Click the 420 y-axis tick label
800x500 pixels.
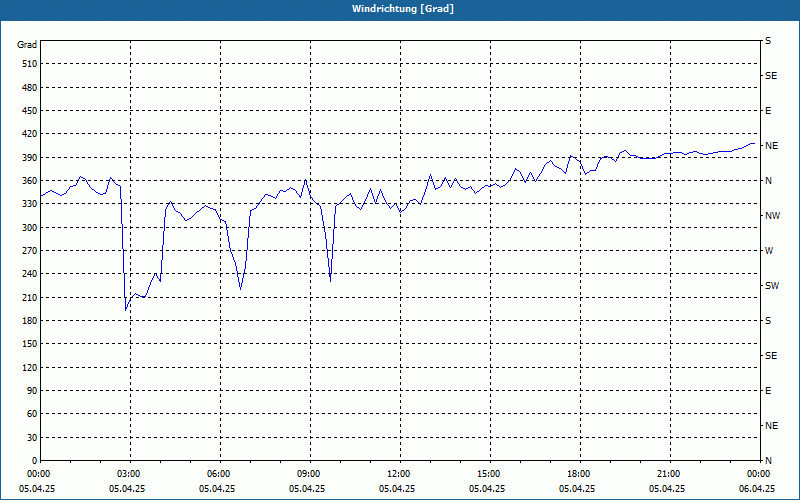coord(30,134)
